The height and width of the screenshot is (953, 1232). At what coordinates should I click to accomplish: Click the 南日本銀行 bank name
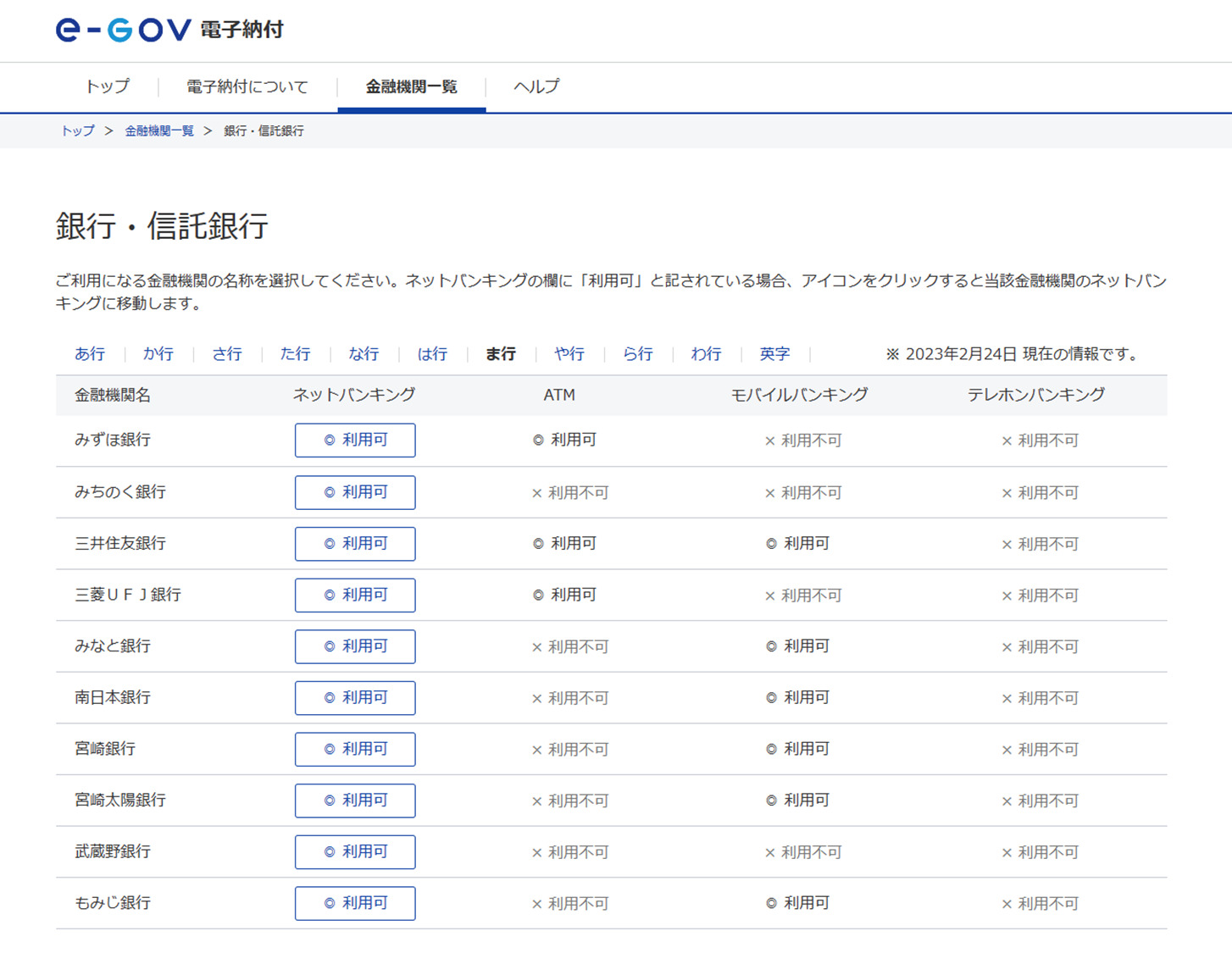pos(113,698)
